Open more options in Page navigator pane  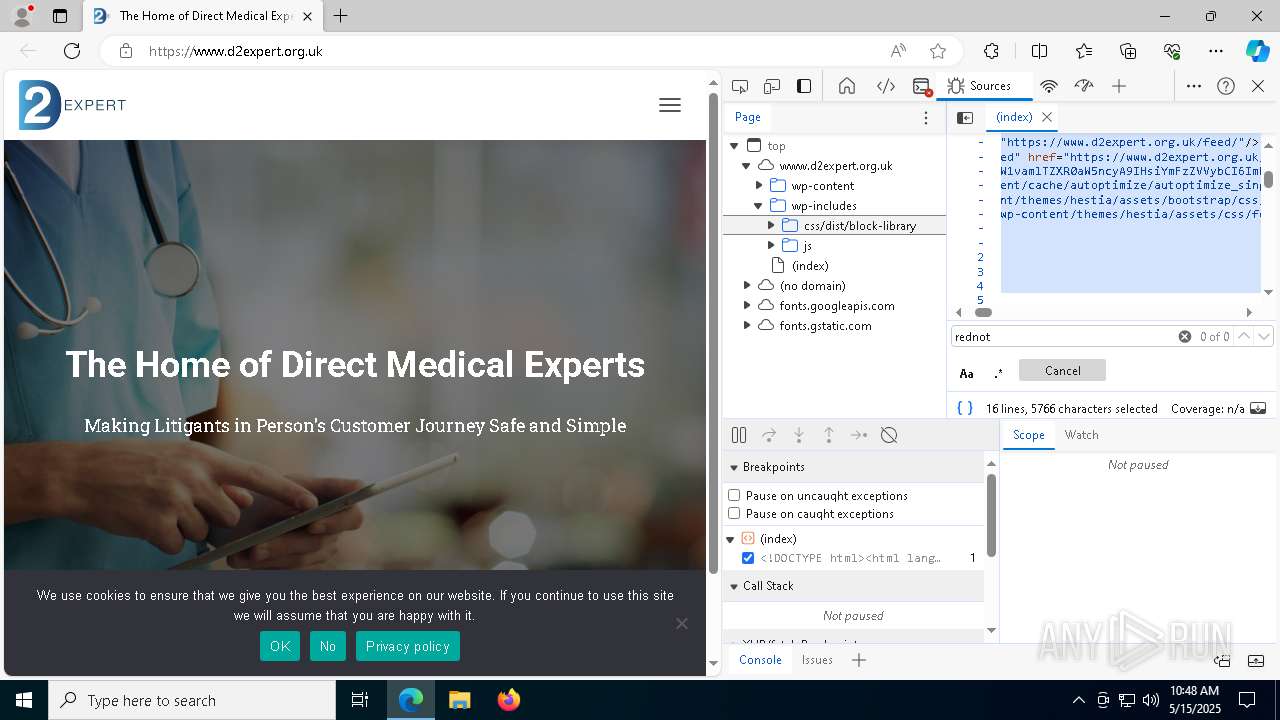click(926, 117)
